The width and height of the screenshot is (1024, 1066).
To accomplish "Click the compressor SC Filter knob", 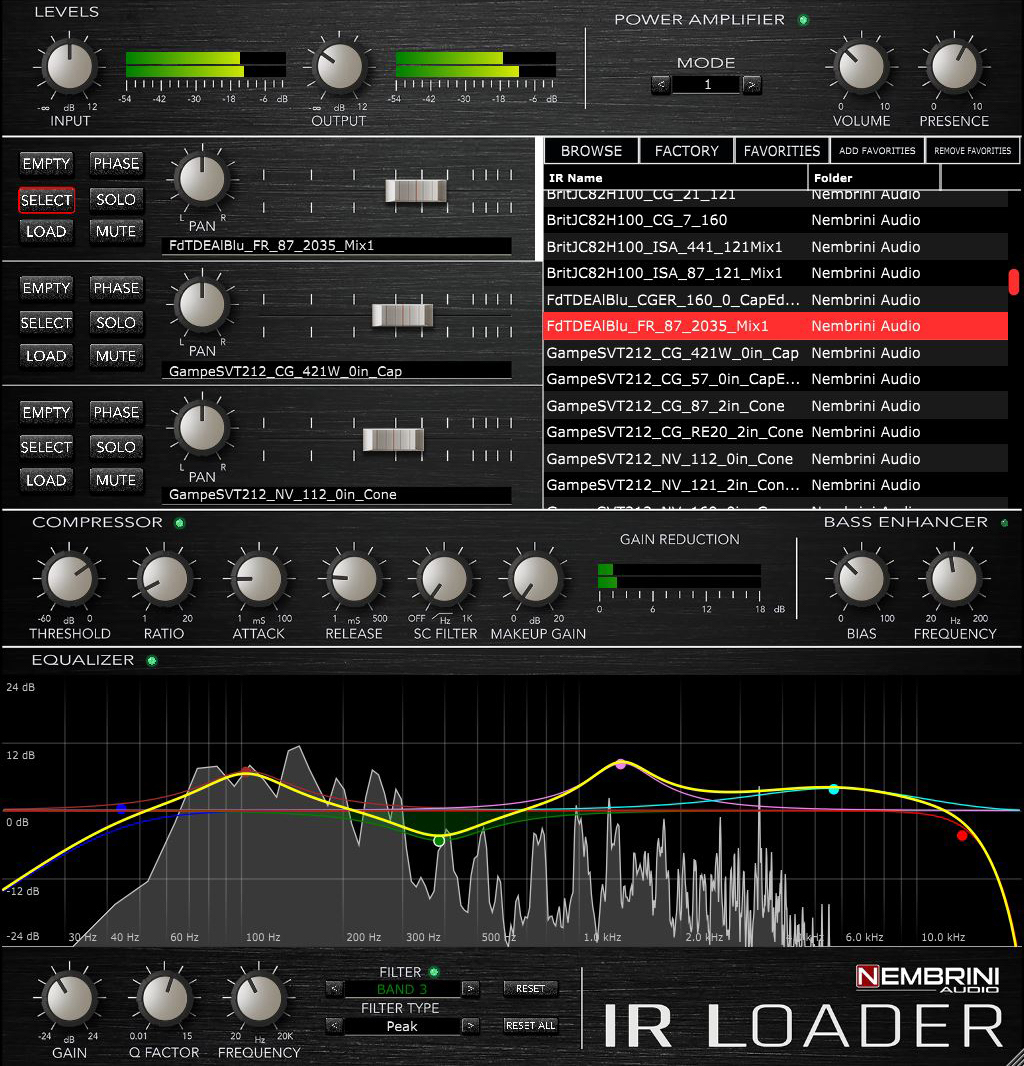I will pos(443,579).
